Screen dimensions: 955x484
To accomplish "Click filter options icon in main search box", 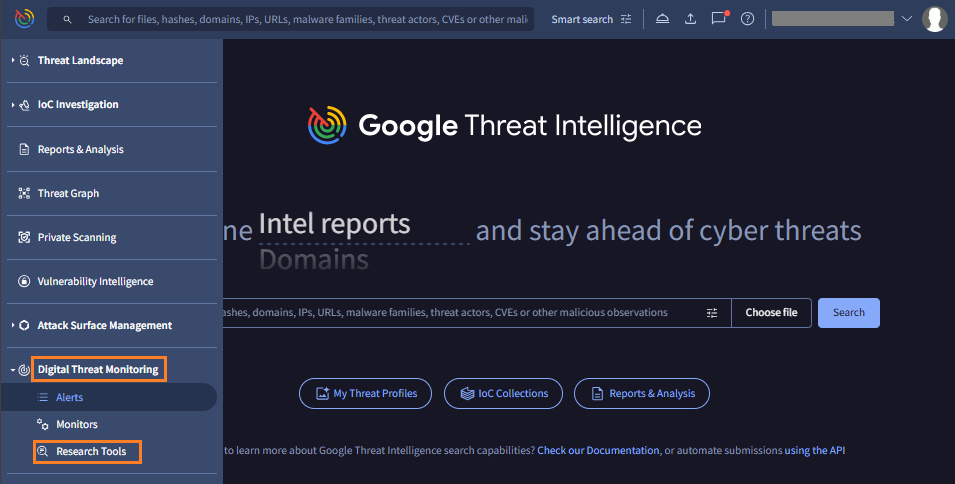I will coord(712,313).
